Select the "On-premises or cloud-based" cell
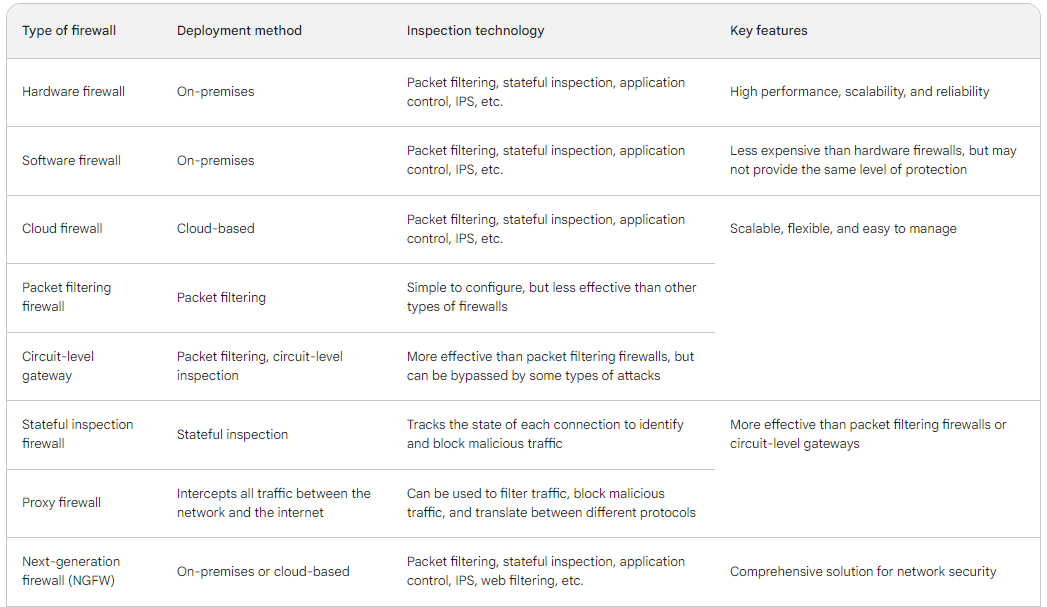Image resolution: width=1047 pixels, height=607 pixels. pyautogui.click(x=263, y=572)
